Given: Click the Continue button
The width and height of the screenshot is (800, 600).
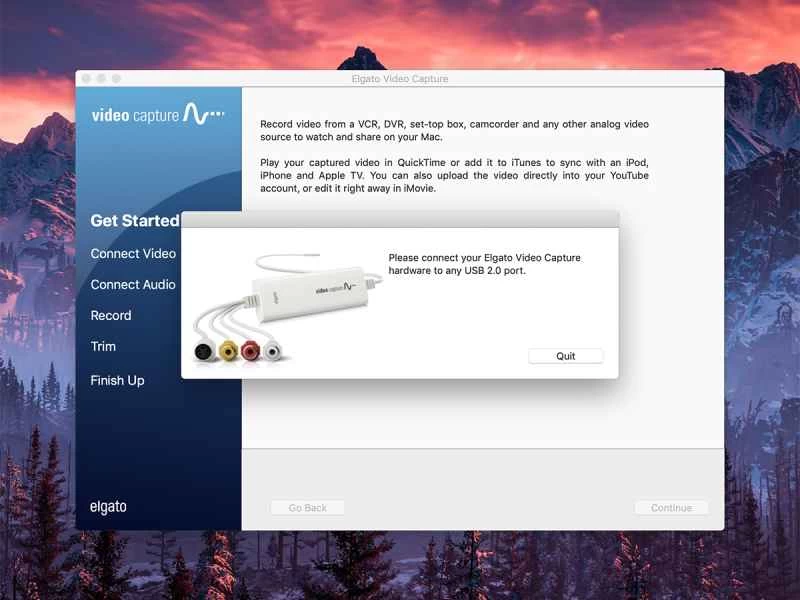Looking at the screenshot, I should [x=671, y=507].
